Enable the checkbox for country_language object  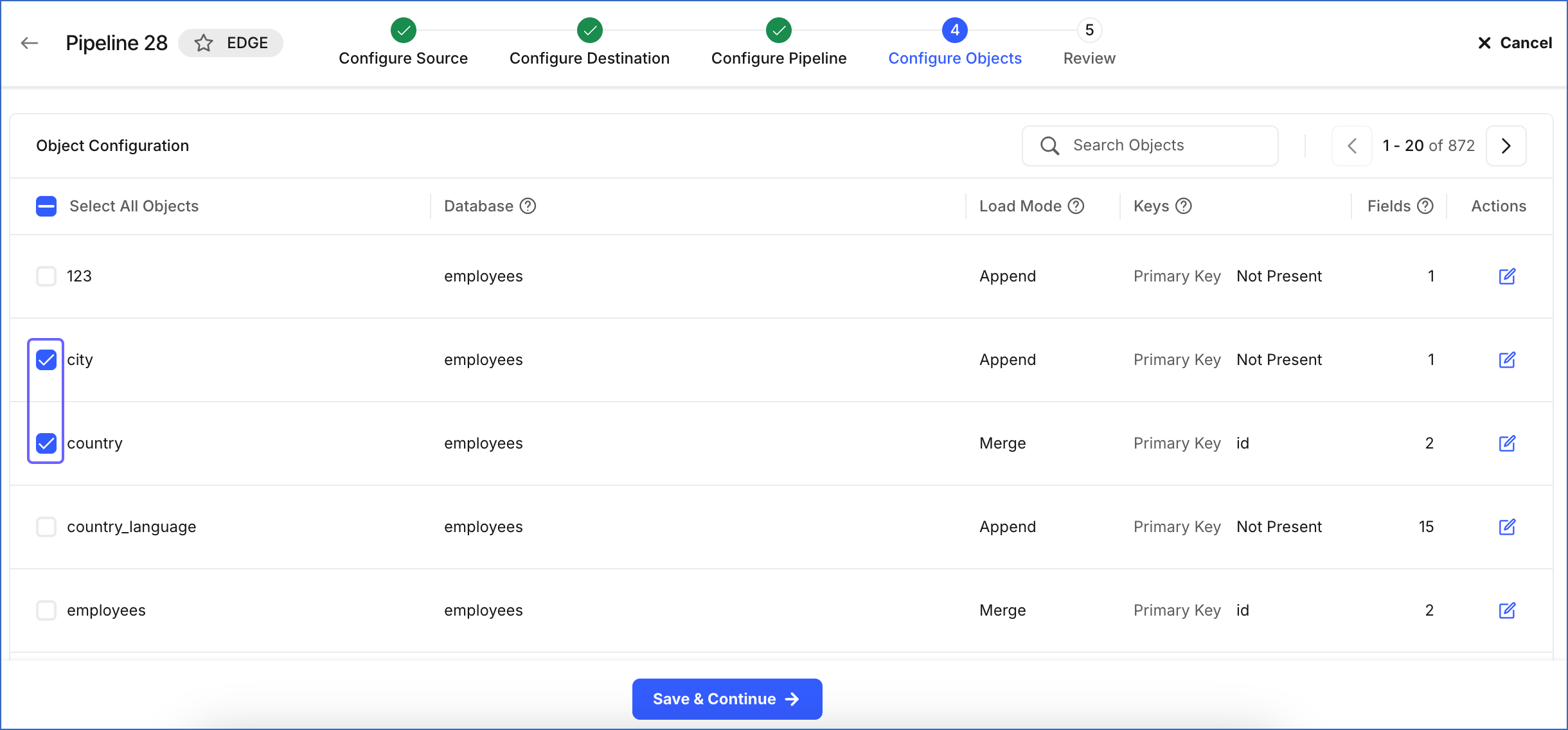[x=46, y=527]
